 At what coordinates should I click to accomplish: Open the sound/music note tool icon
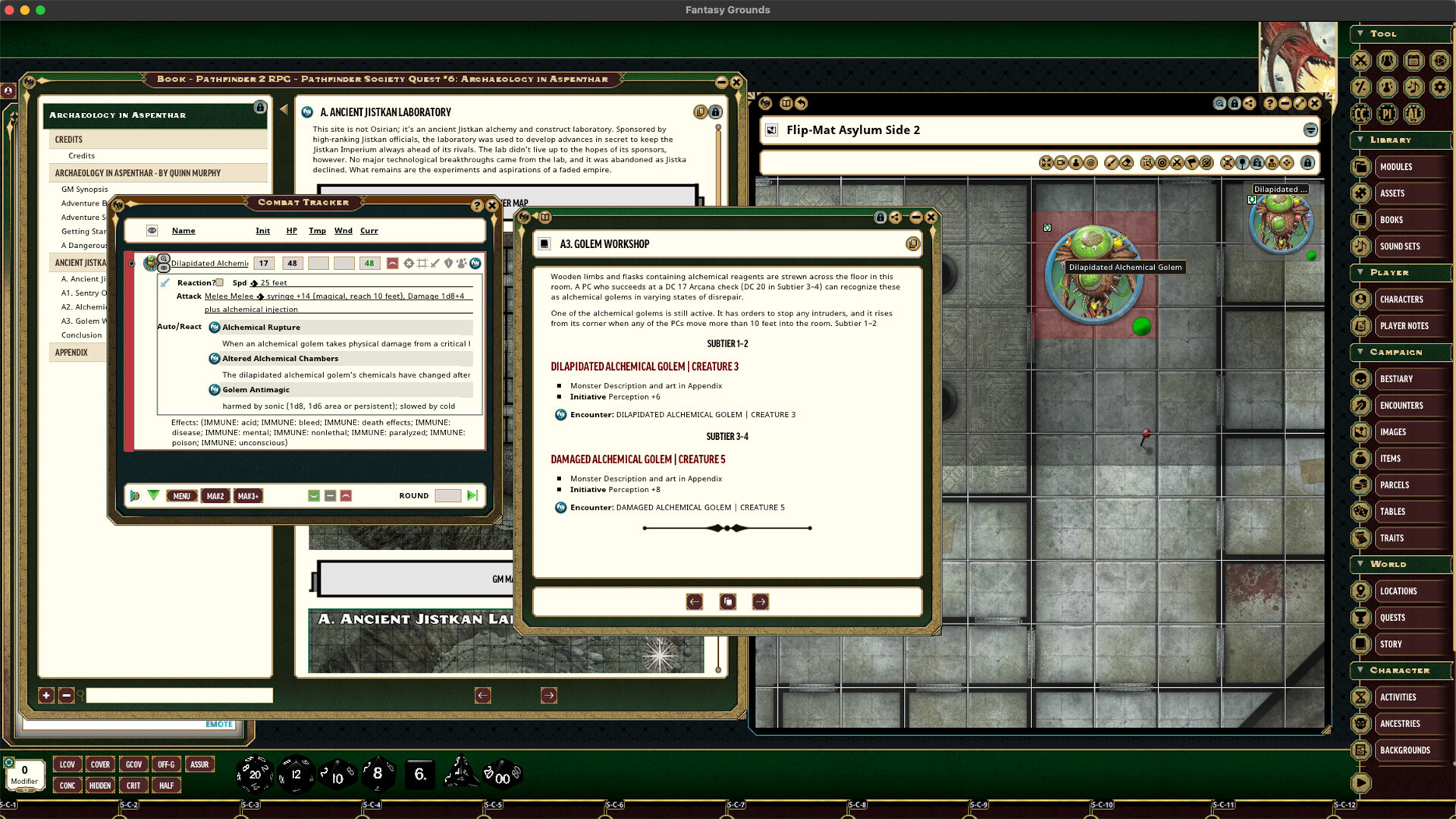(x=1414, y=87)
